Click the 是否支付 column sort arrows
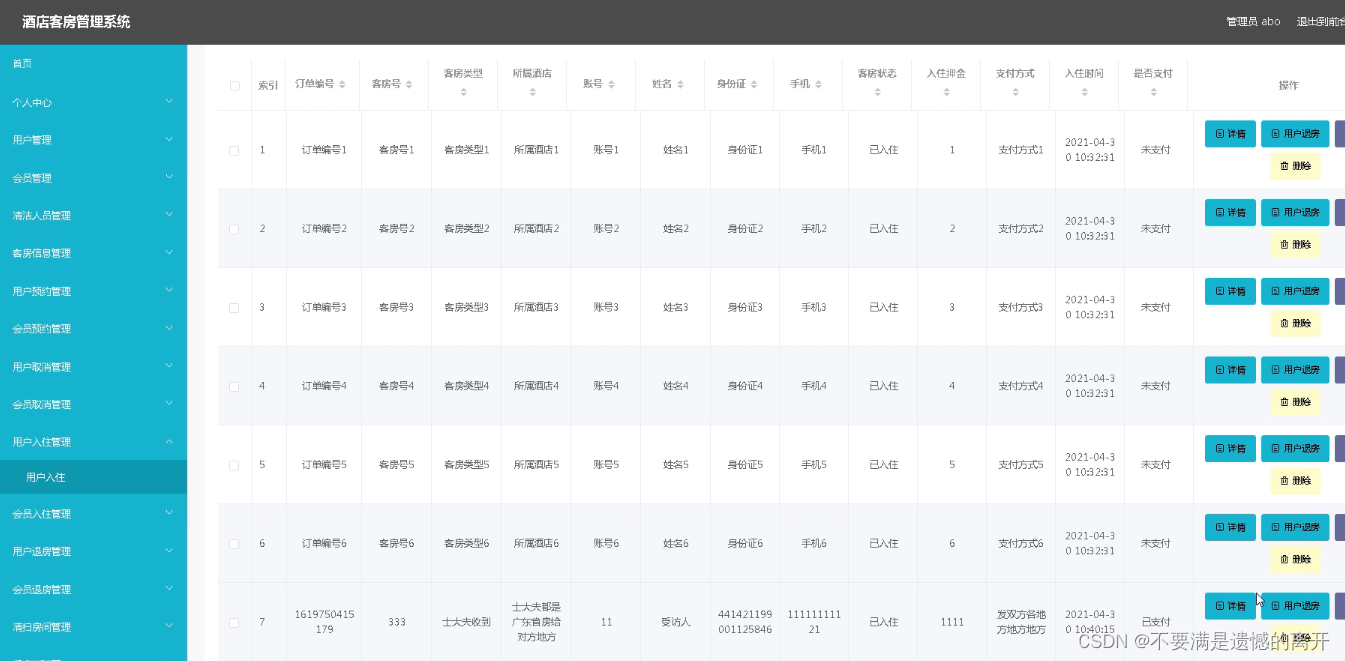1345x661 pixels. point(1153,92)
